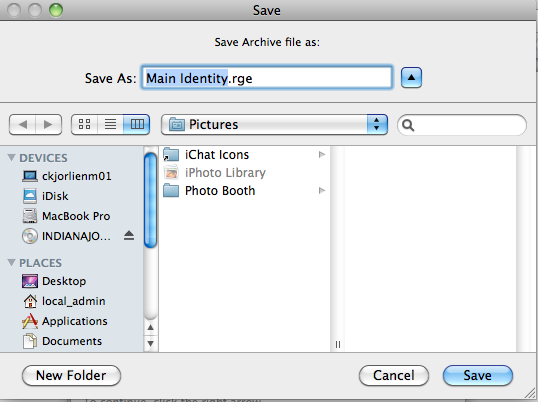Switch to list view
The height and width of the screenshot is (402, 538).
coord(110,124)
